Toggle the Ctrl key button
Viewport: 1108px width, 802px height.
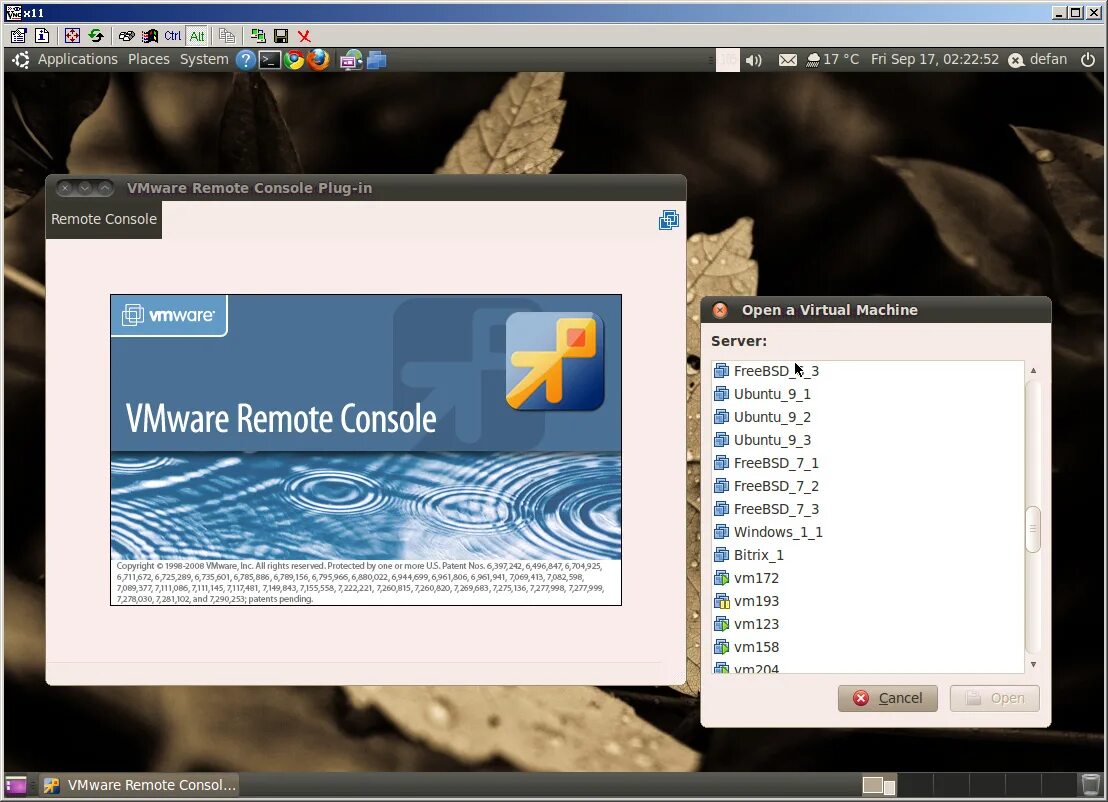[173, 35]
